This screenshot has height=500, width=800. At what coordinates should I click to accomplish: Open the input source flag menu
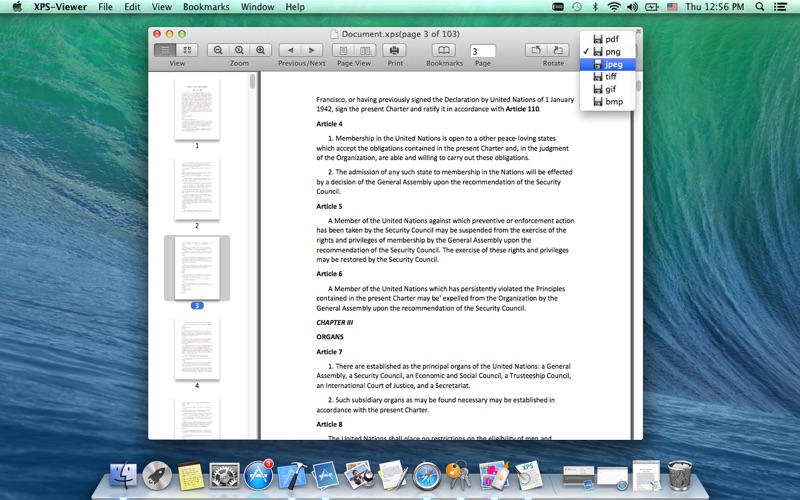click(x=672, y=7)
